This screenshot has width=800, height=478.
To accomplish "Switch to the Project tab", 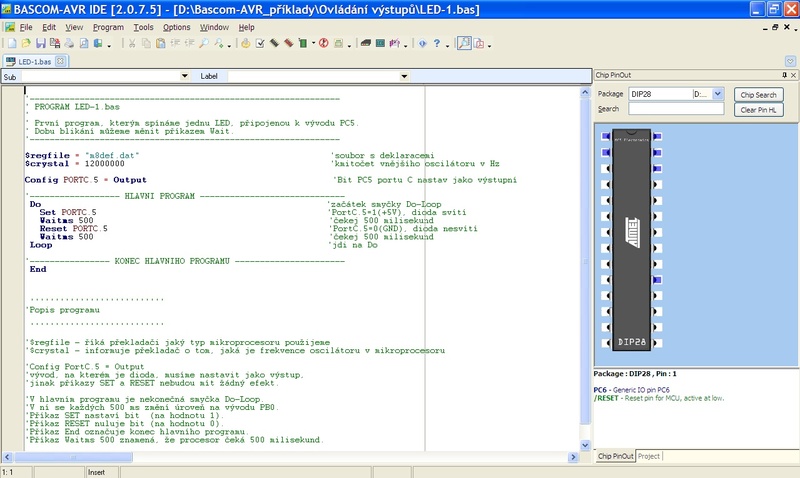I will click(648, 456).
